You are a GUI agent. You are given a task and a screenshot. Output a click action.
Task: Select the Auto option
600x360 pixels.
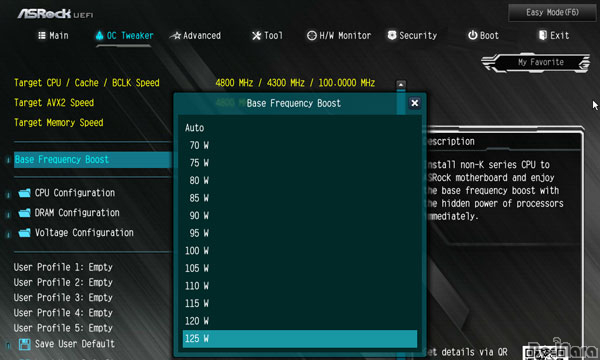point(300,128)
